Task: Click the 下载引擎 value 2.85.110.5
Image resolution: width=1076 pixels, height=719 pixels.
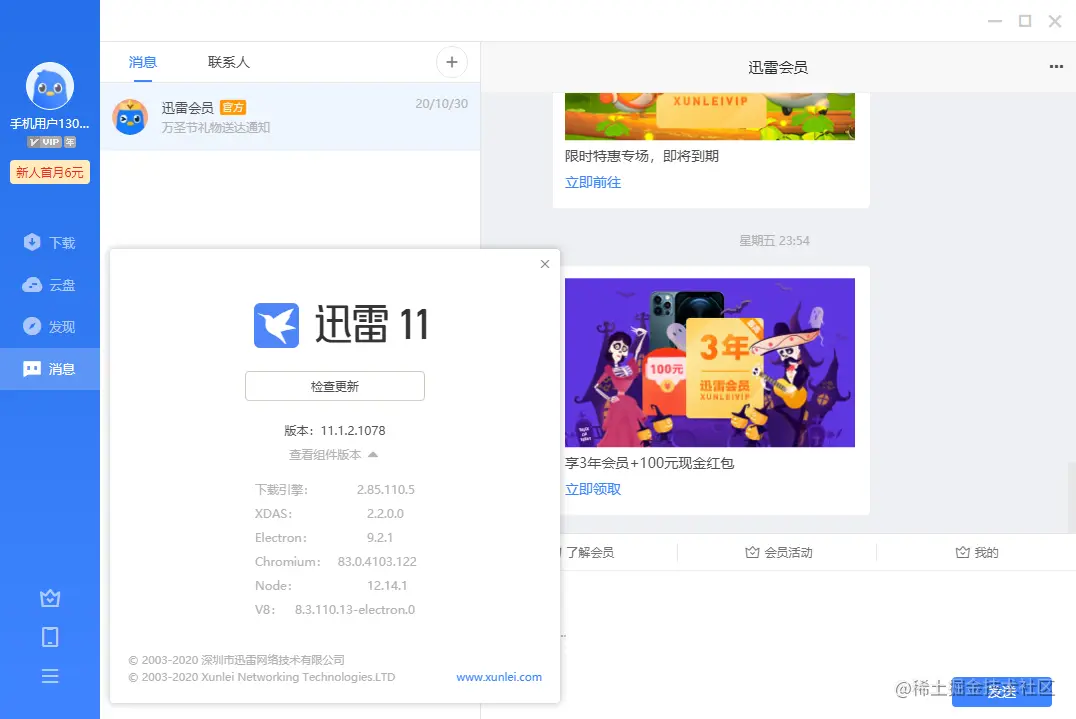Action: [x=386, y=490]
